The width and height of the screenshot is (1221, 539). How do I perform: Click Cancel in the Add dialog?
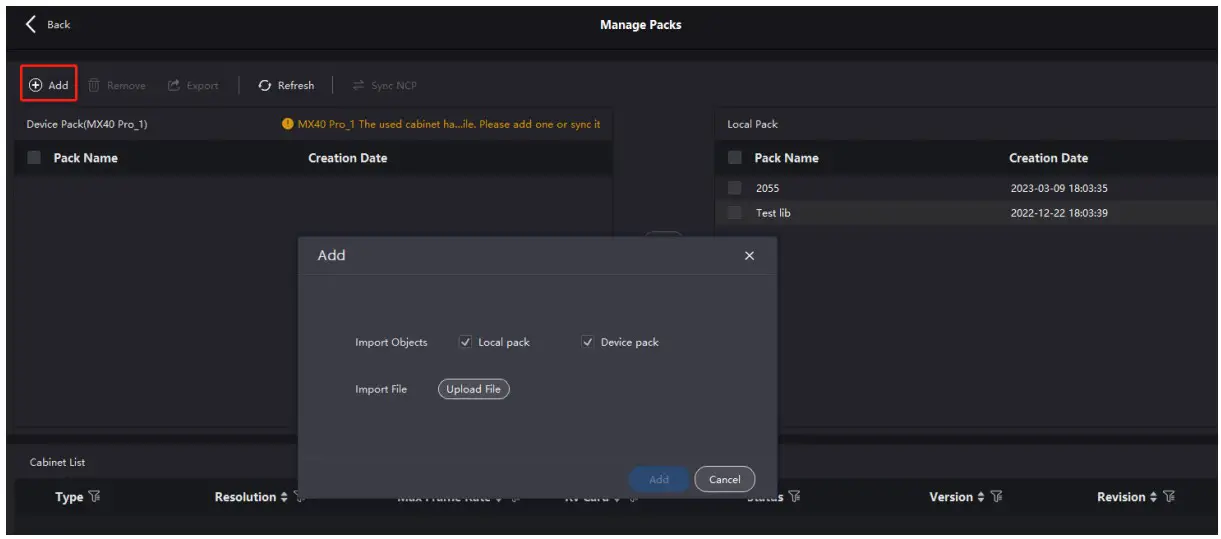[725, 479]
